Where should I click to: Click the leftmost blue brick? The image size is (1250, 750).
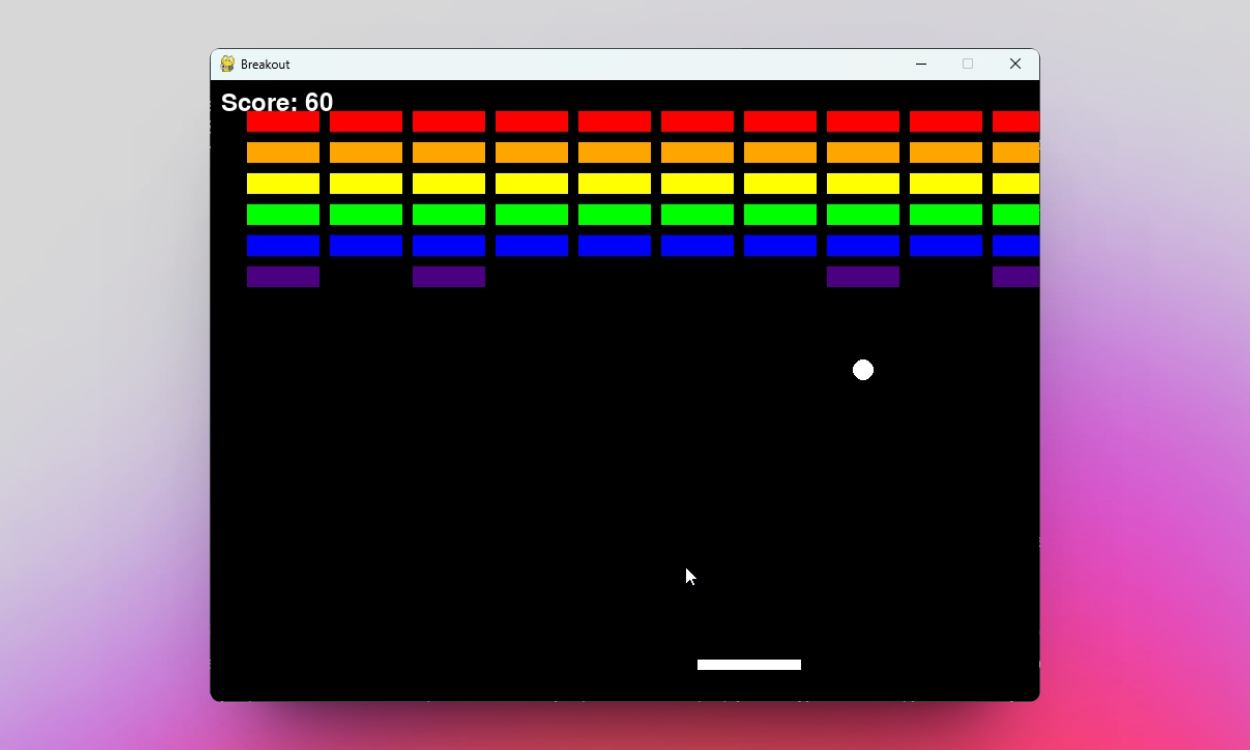pyautogui.click(x=283, y=246)
